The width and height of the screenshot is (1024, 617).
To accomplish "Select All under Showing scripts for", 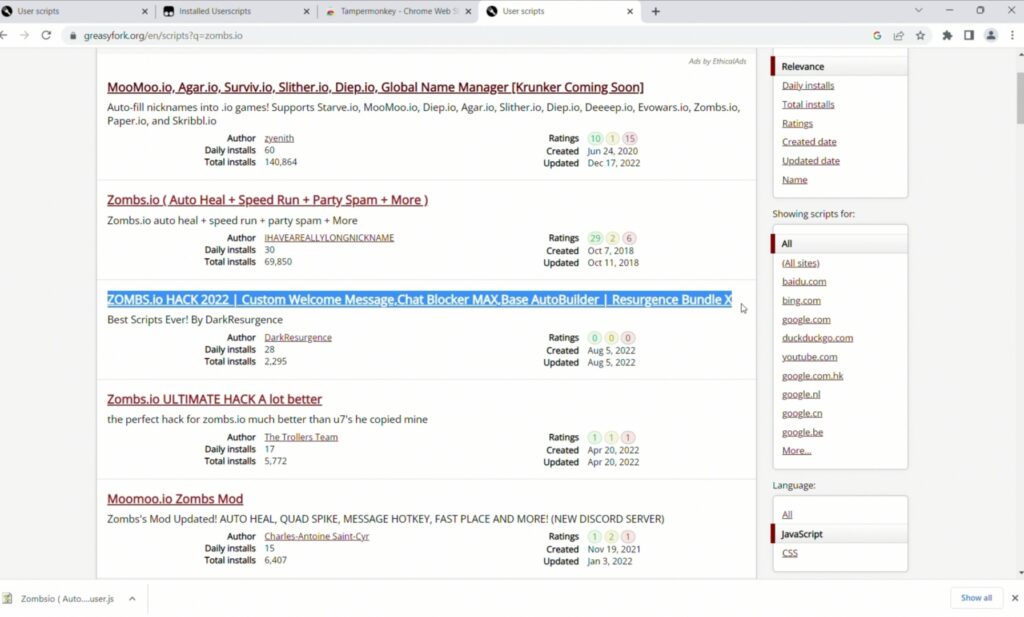I will point(840,244).
